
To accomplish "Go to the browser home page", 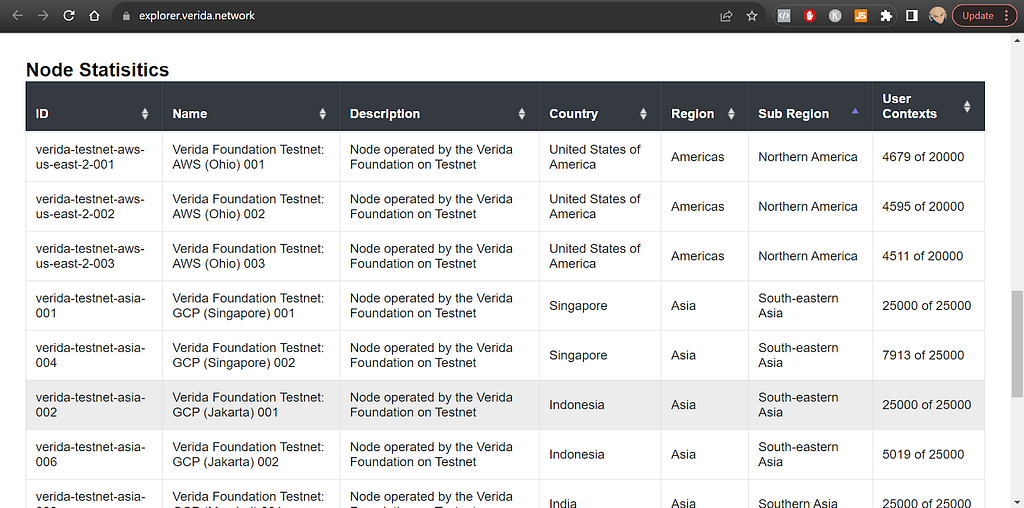I will 94,16.
